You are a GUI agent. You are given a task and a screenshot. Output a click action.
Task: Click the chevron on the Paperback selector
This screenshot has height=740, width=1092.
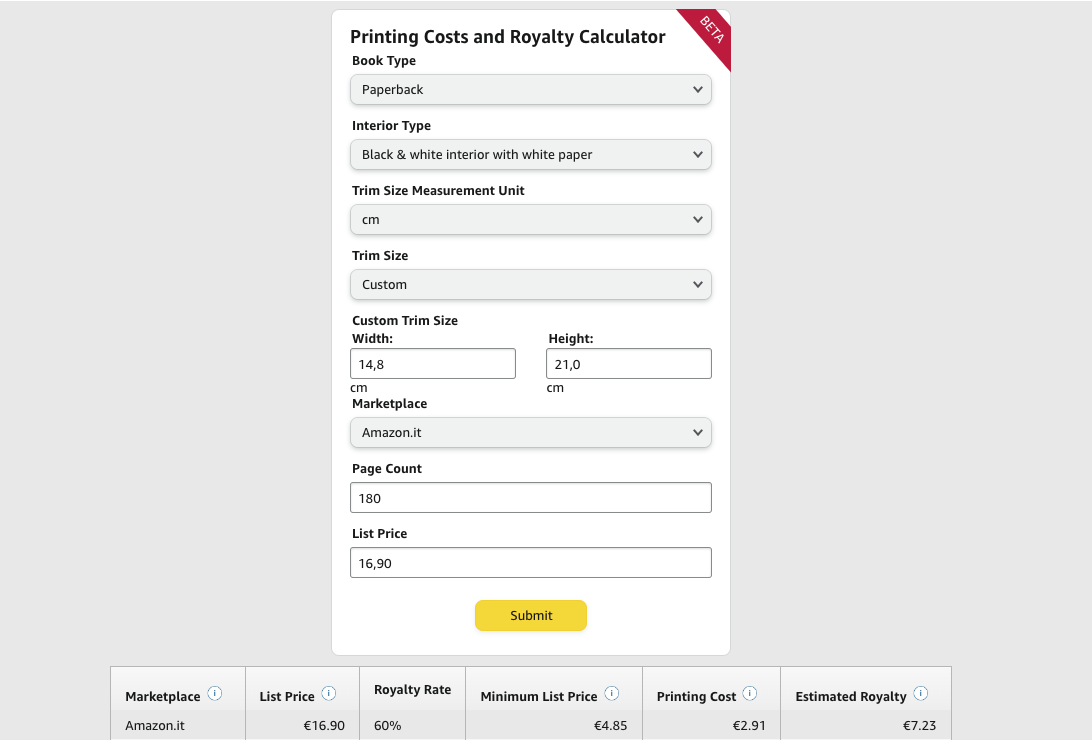click(x=698, y=89)
